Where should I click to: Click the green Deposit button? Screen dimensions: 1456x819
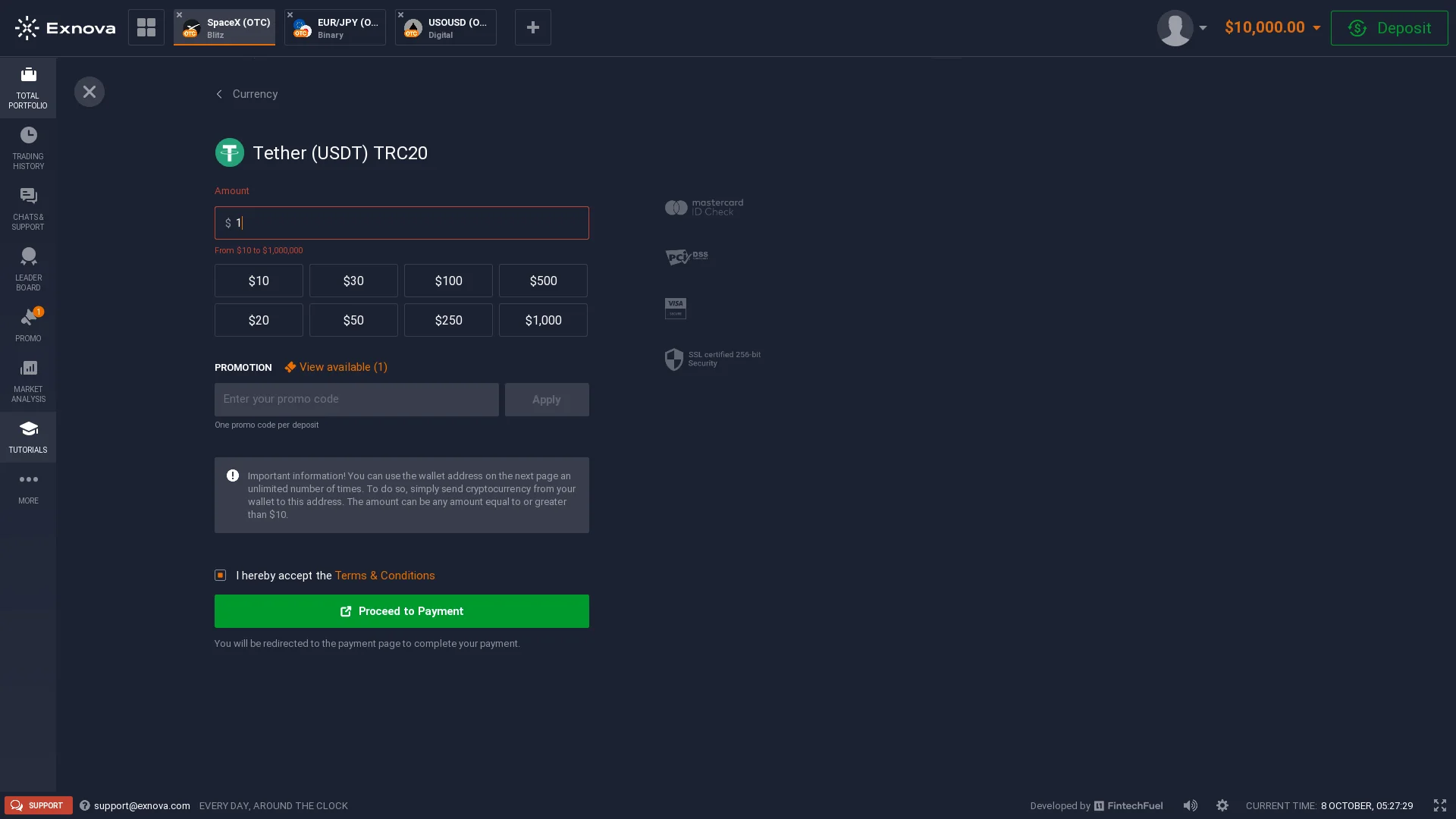[1389, 28]
